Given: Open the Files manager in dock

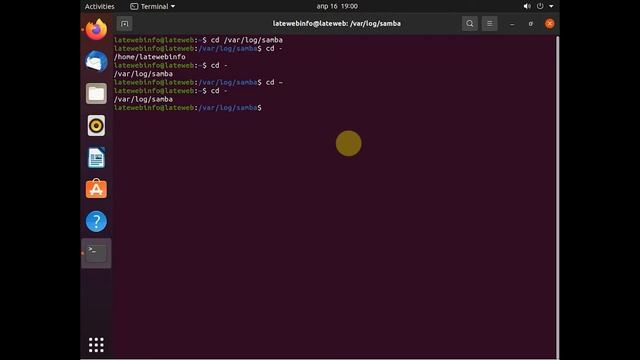Looking at the screenshot, I should point(96,93).
